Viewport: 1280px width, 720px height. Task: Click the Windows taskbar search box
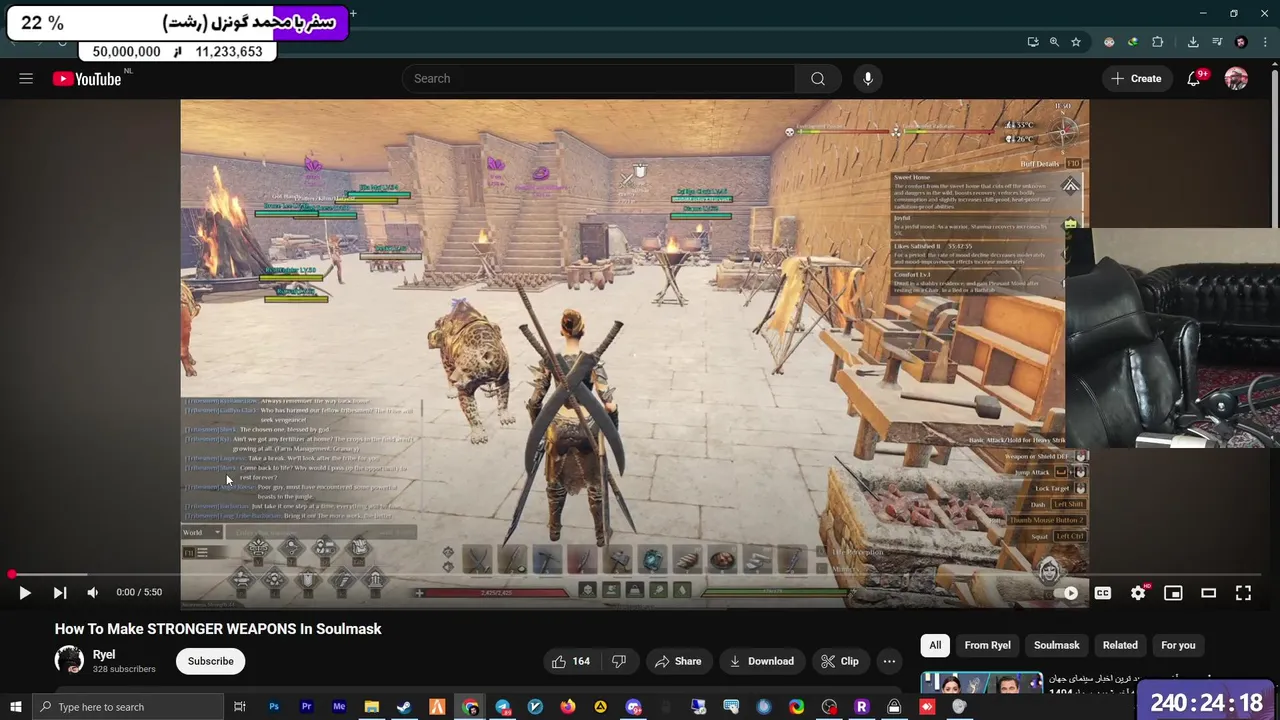127,707
